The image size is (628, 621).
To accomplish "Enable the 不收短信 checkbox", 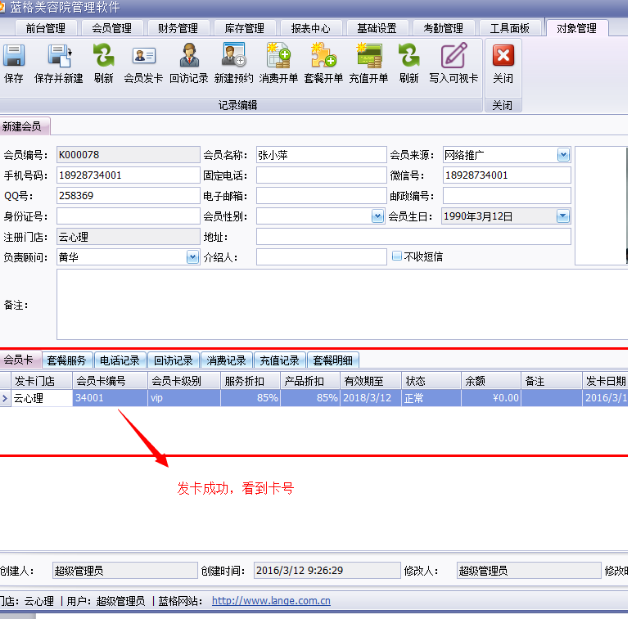I will (x=397, y=257).
